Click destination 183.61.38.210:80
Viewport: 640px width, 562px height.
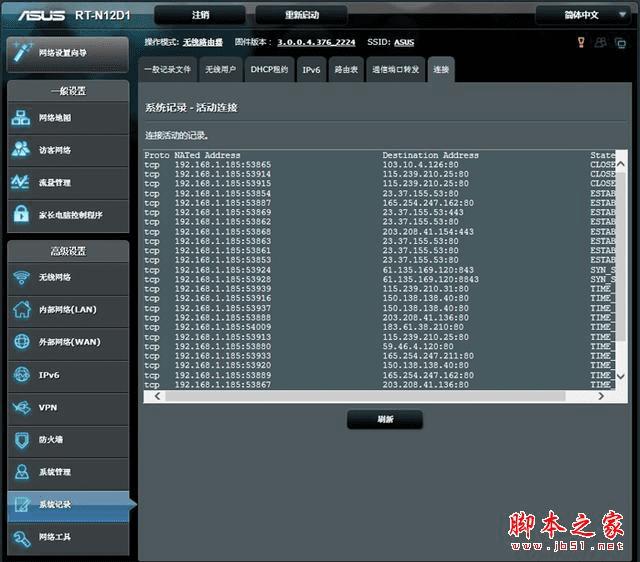tap(423, 327)
